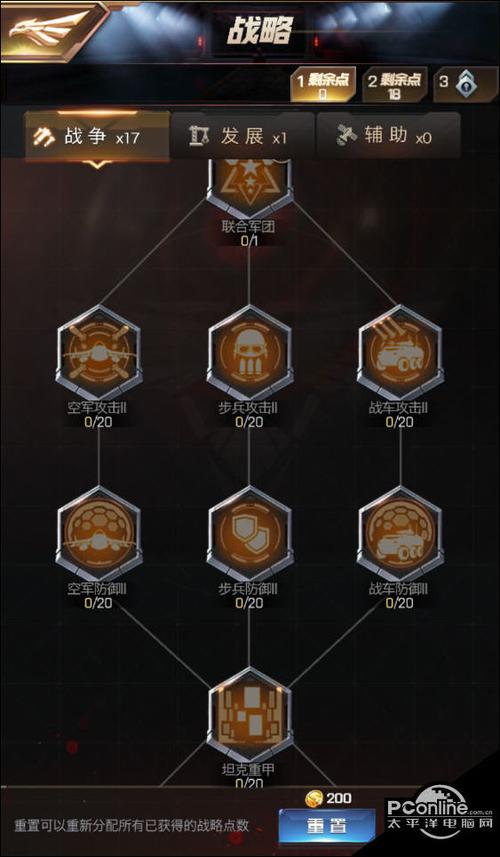Viewport: 500px width, 857px height.
Task: Open the 辅助 x0 tab
Action: coord(389,137)
